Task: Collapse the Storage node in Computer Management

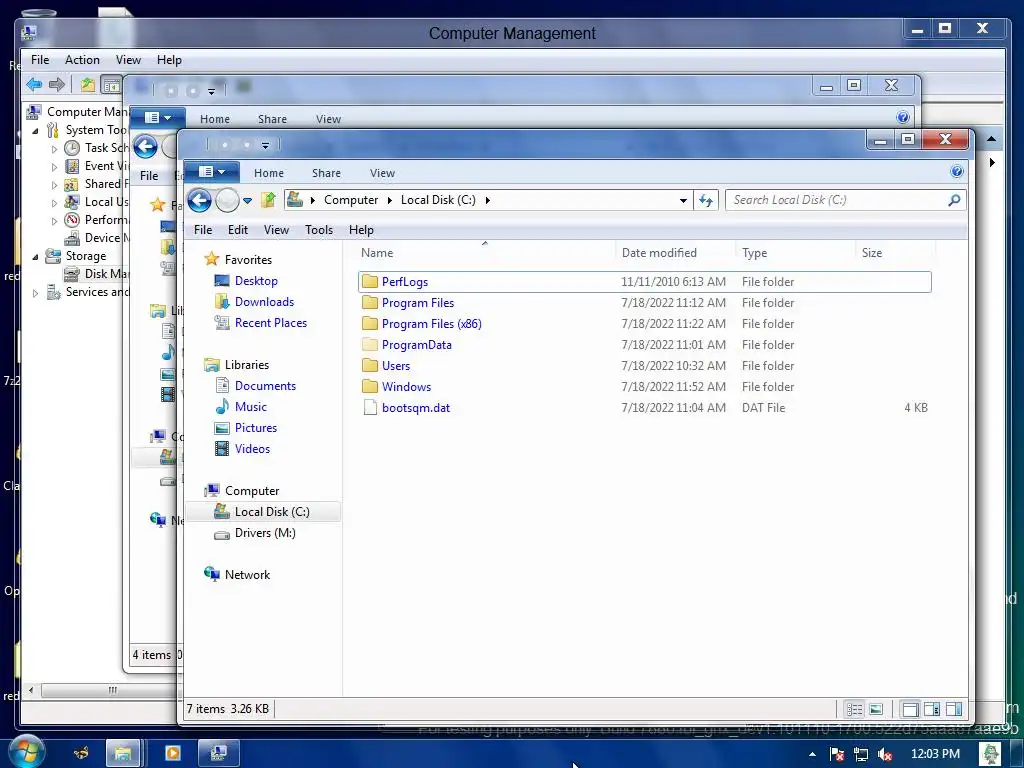Action: (x=35, y=257)
